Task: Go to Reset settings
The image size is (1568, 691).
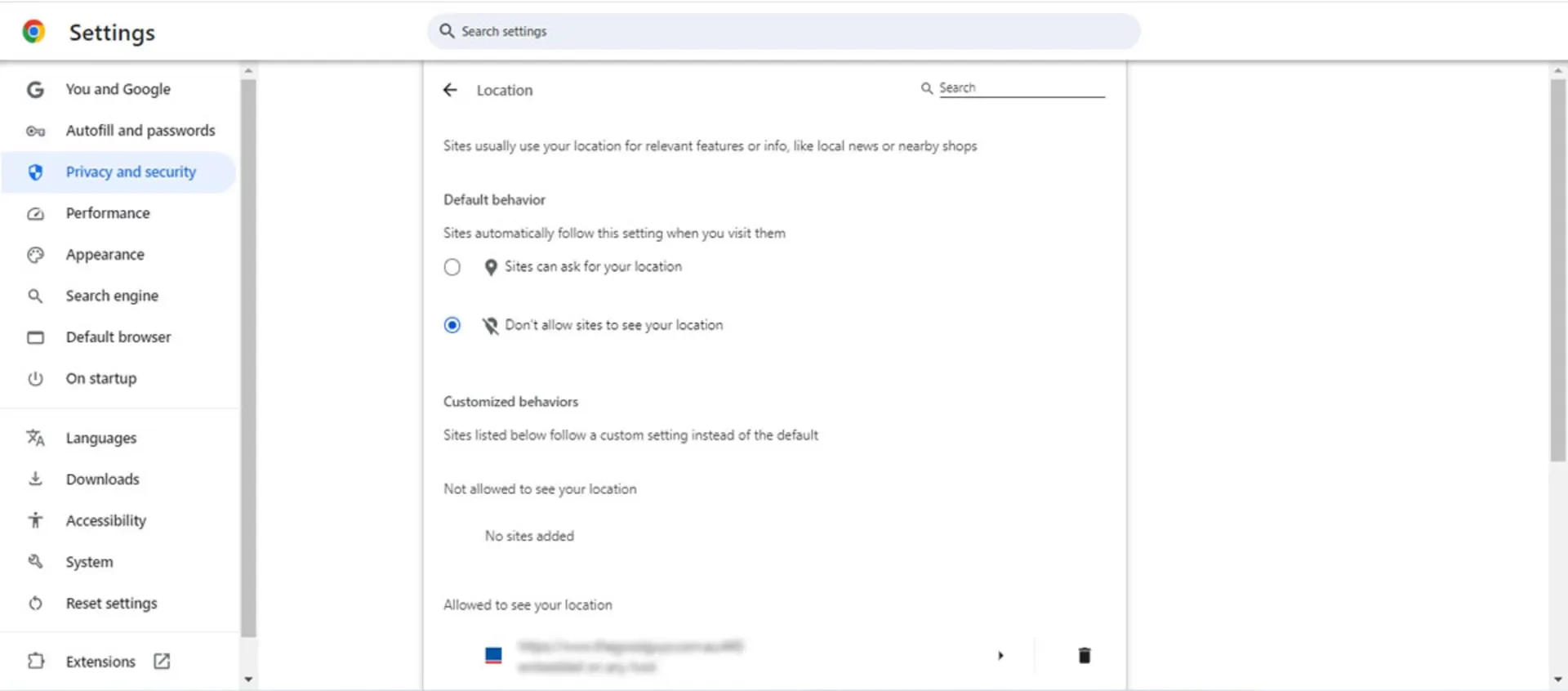Action: tap(111, 604)
